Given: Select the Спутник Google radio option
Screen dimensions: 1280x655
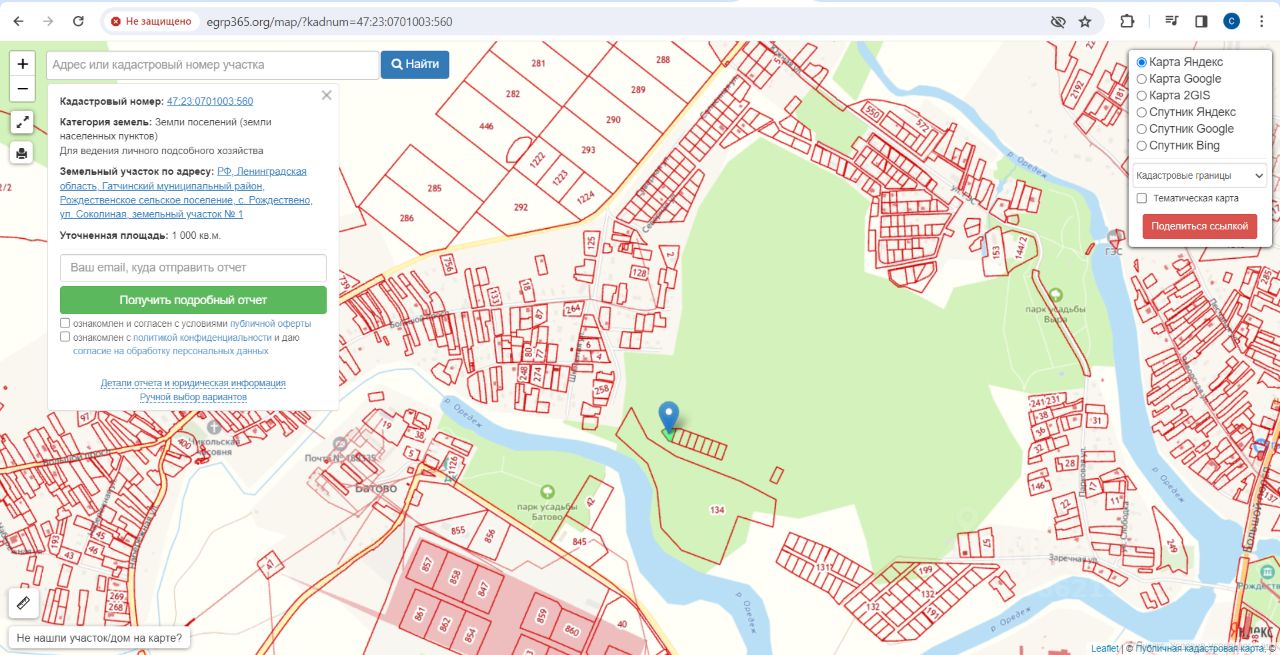Looking at the screenshot, I should [x=1142, y=129].
